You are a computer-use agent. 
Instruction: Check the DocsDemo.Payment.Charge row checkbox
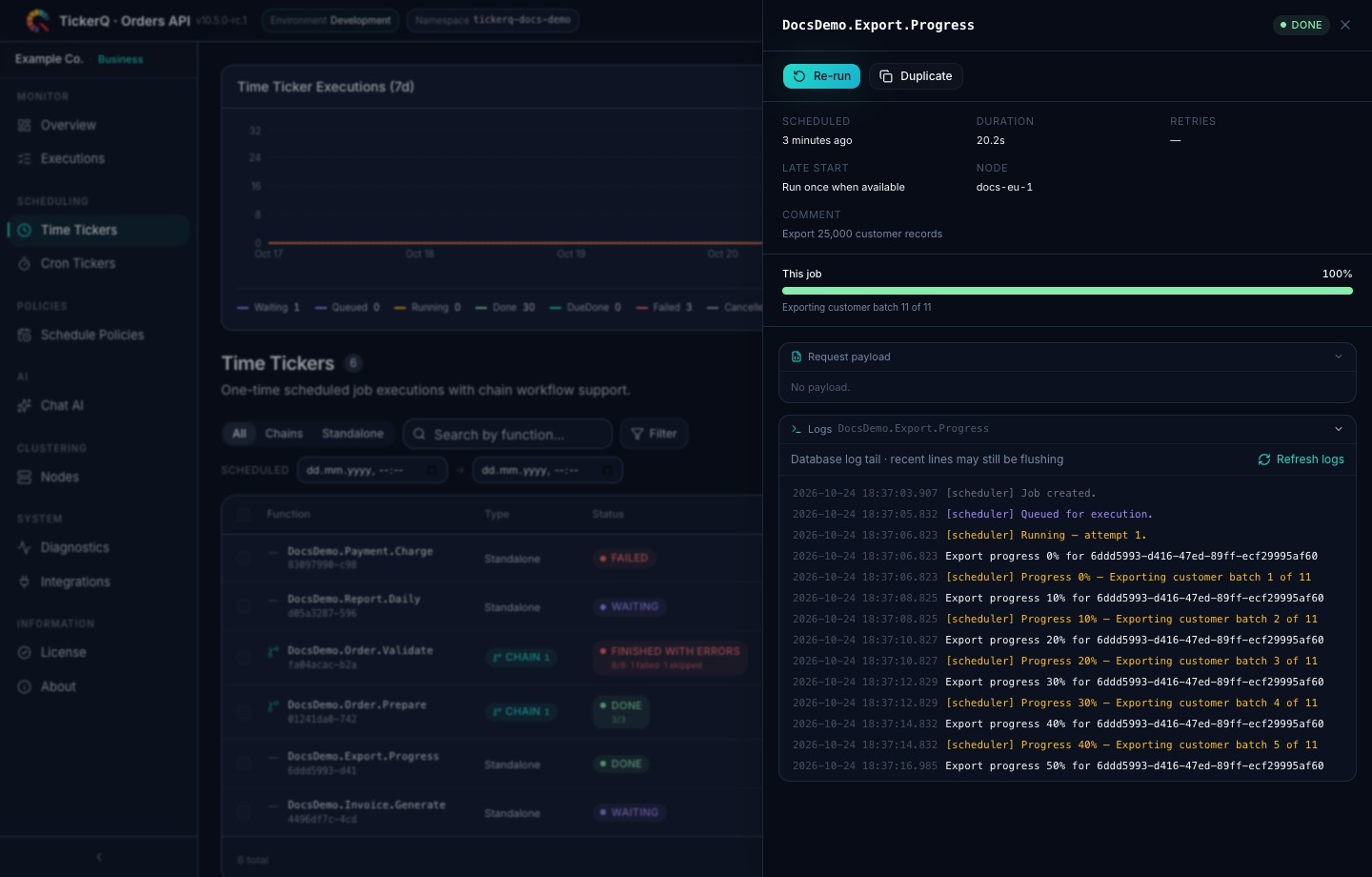[244, 558]
